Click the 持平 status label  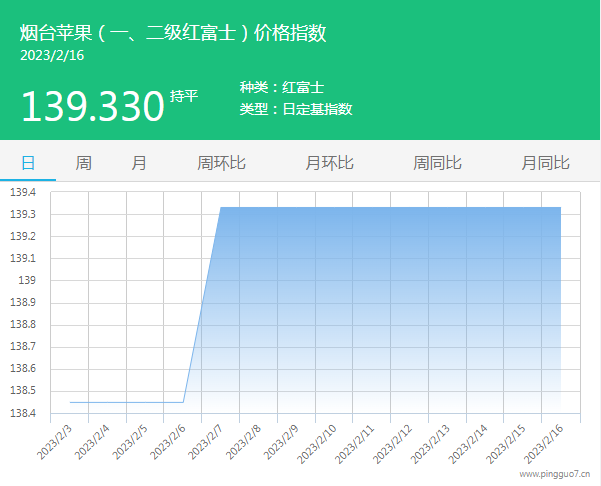184,96
